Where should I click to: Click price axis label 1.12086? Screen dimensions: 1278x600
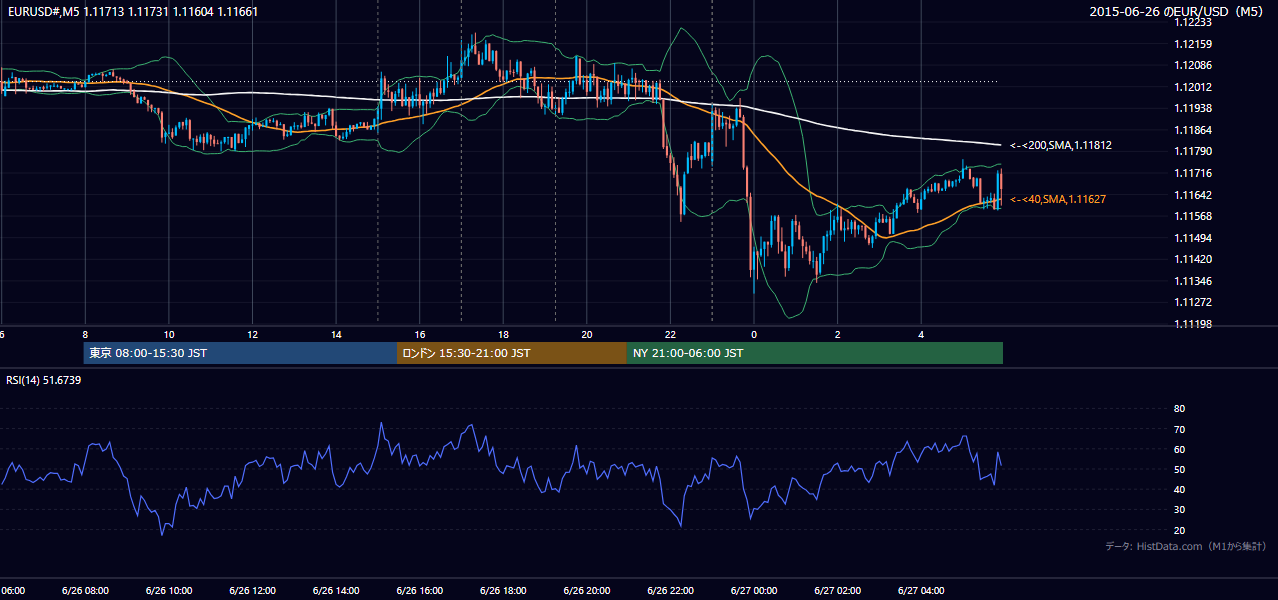1193,65
